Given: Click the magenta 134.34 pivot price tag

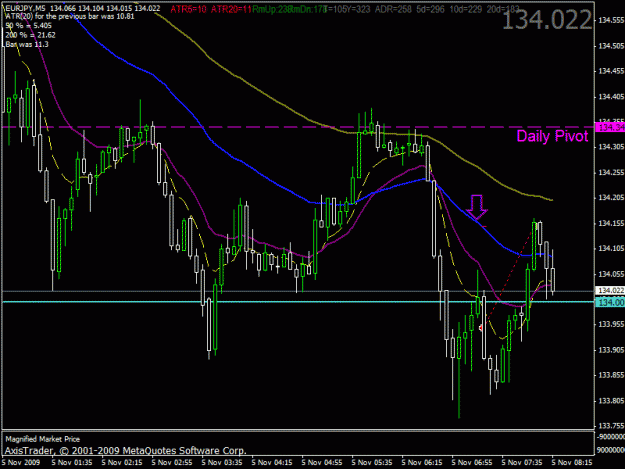Looking at the screenshot, I should pyautogui.click(x=610, y=128).
